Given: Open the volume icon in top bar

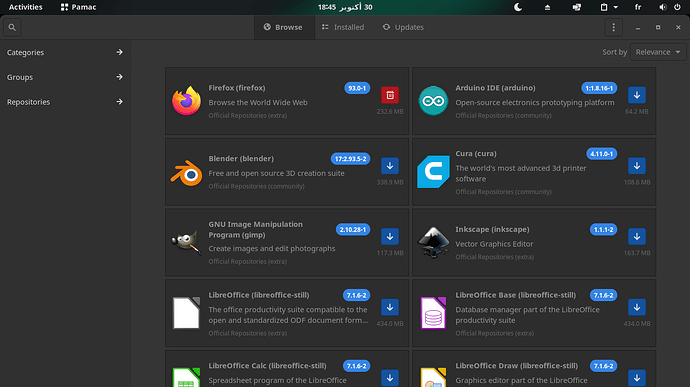Looking at the screenshot, I should [662, 7].
